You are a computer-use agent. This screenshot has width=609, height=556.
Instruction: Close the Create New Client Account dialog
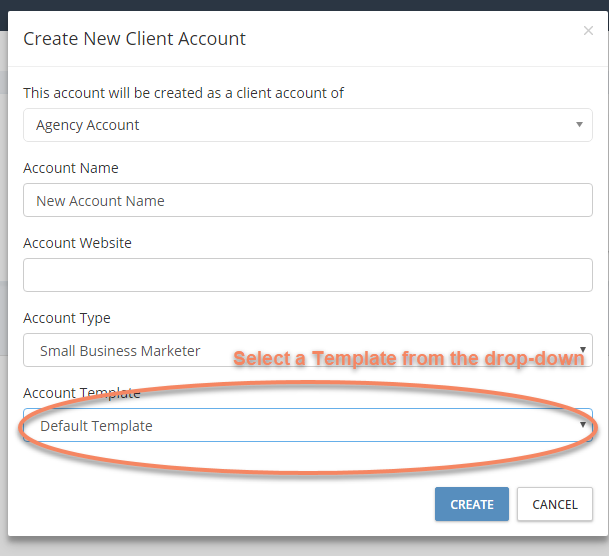pos(588,31)
